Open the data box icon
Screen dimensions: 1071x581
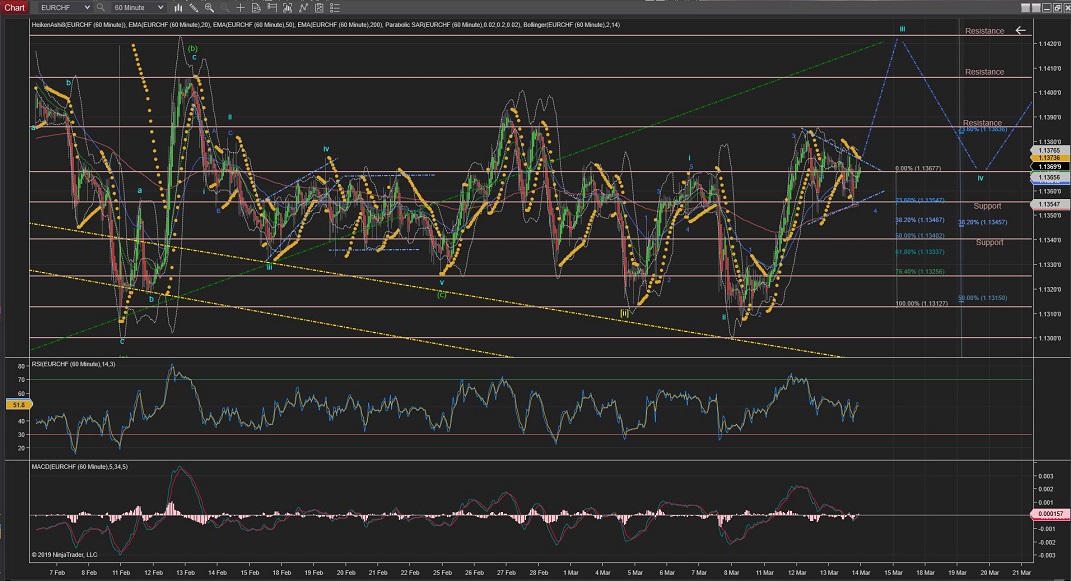(256, 7)
